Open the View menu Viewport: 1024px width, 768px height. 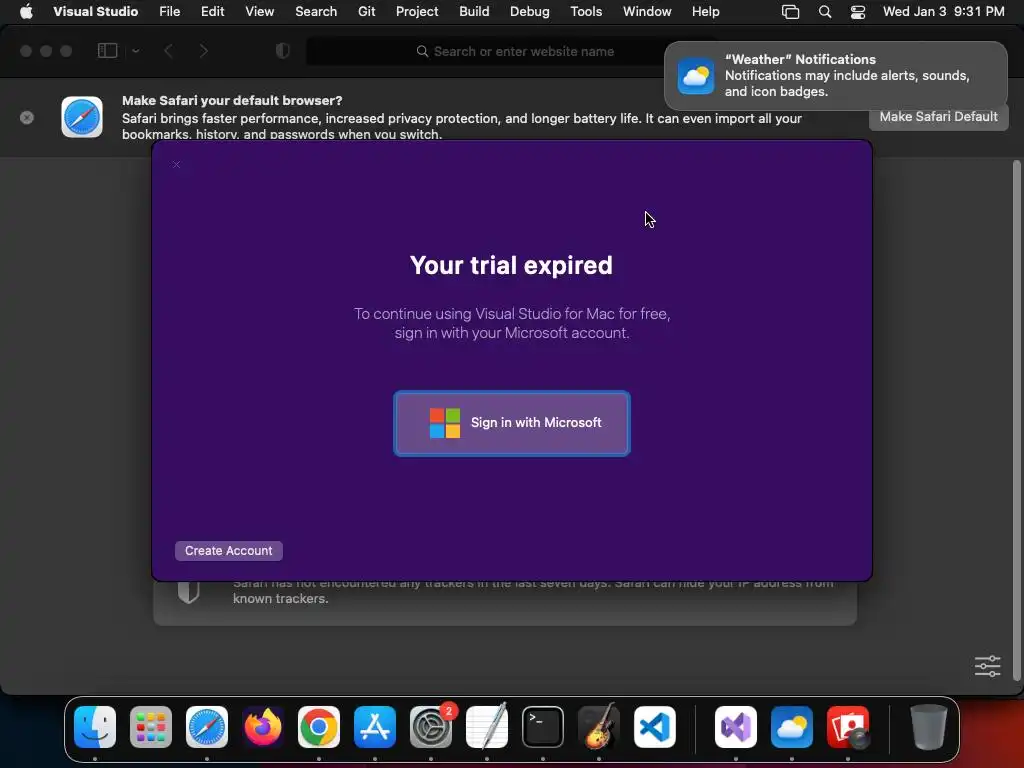pyautogui.click(x=259, y=11)
